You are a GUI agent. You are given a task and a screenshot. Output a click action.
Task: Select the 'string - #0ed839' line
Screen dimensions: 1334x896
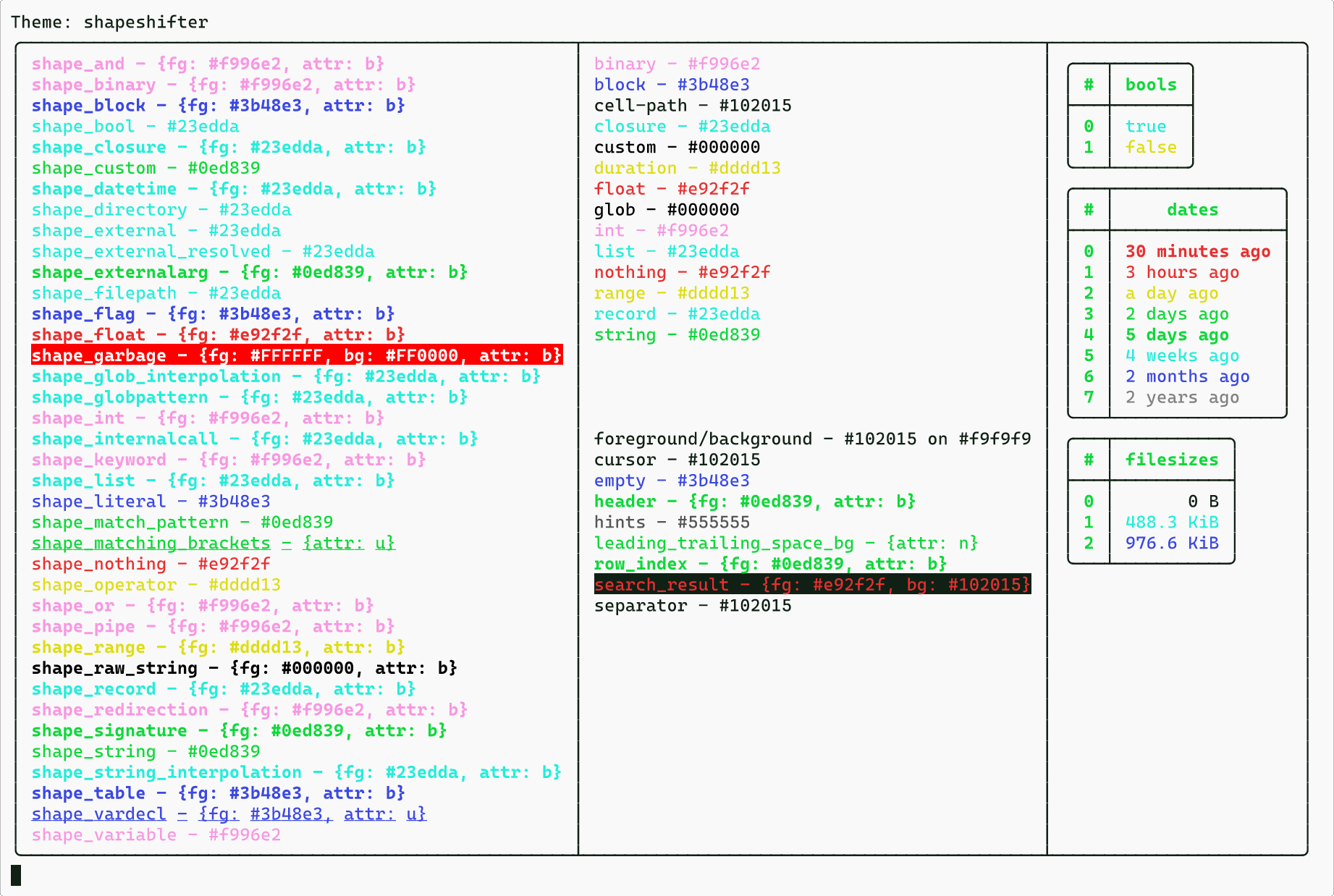677,335
